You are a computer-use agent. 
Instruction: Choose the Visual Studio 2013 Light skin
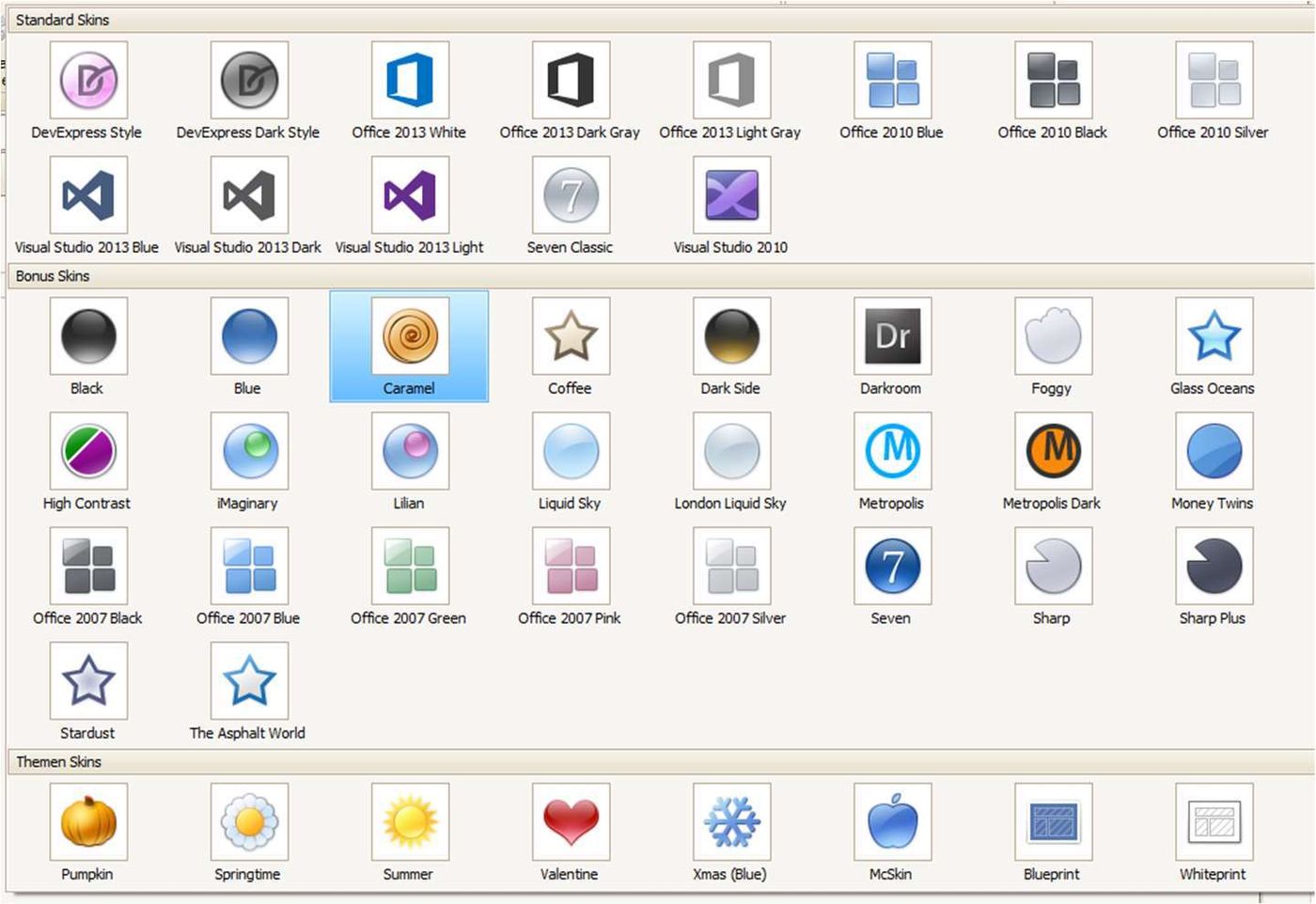(x=410, y=195)
